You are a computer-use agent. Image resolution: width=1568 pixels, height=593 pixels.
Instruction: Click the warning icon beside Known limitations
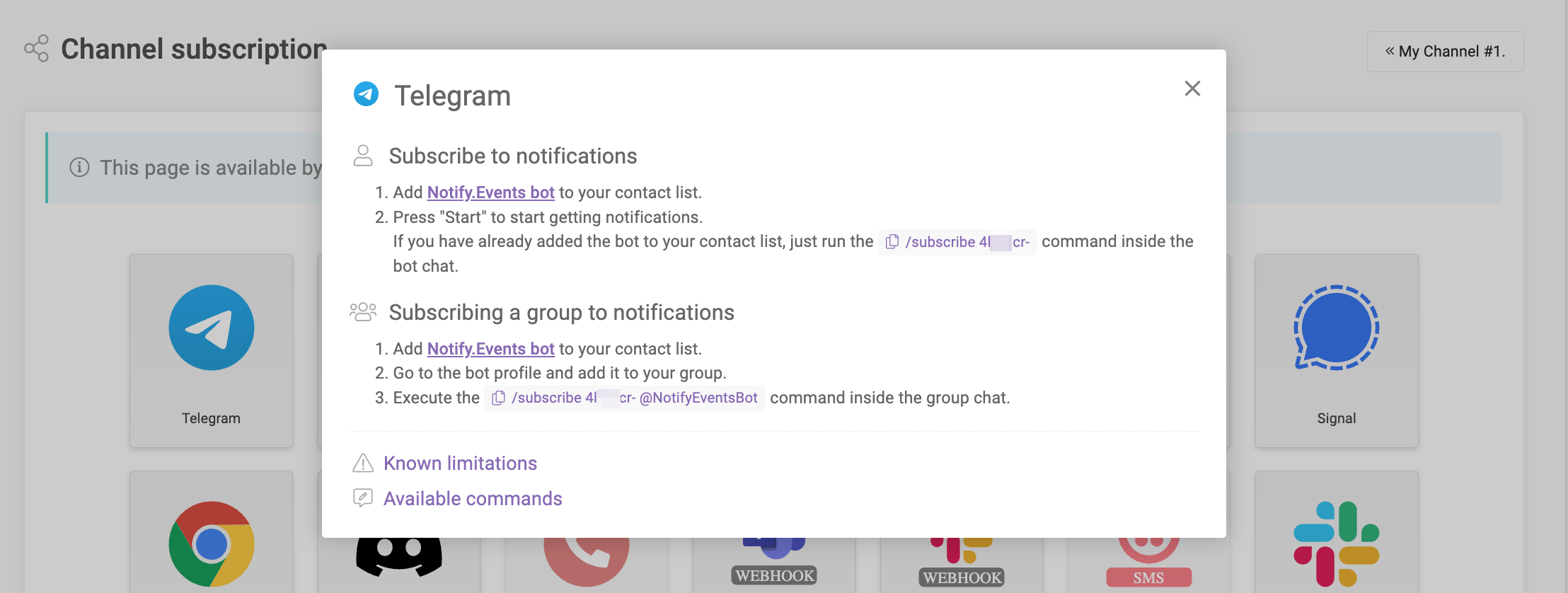(x=363, y=463)
